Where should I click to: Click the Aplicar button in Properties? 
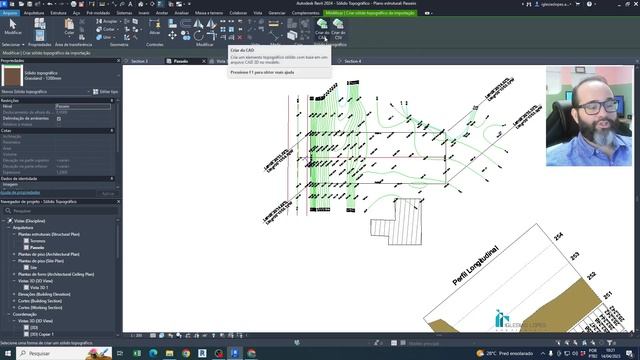tap(108, 194)
